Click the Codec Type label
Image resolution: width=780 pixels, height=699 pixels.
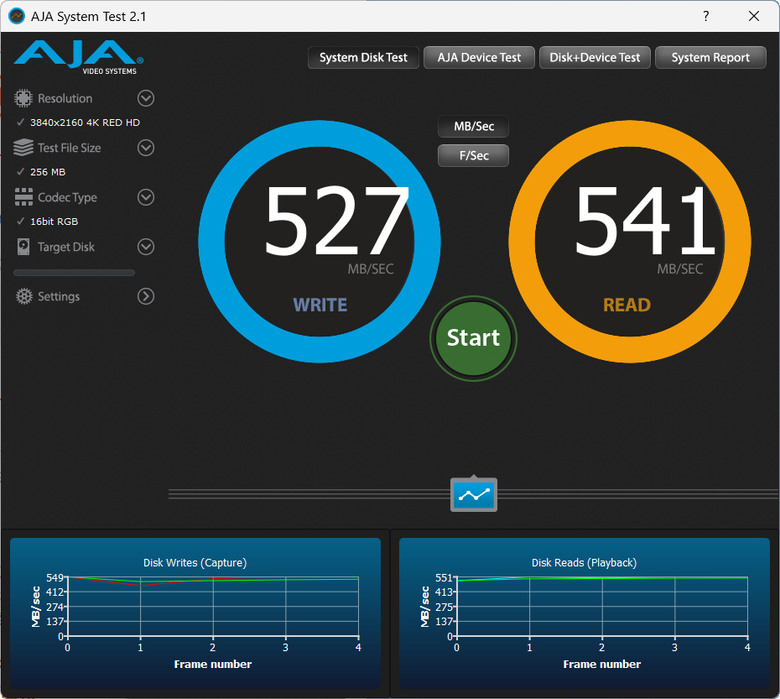pos(67,198)
